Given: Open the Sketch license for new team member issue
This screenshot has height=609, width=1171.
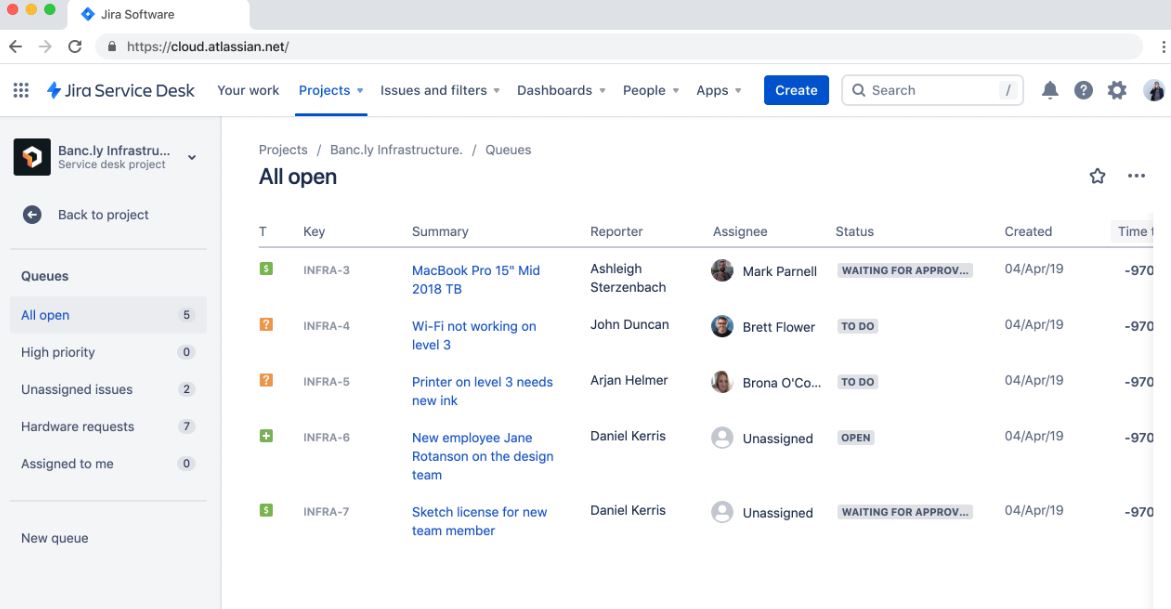Looking at the screenshot, I should pos(479,521).
